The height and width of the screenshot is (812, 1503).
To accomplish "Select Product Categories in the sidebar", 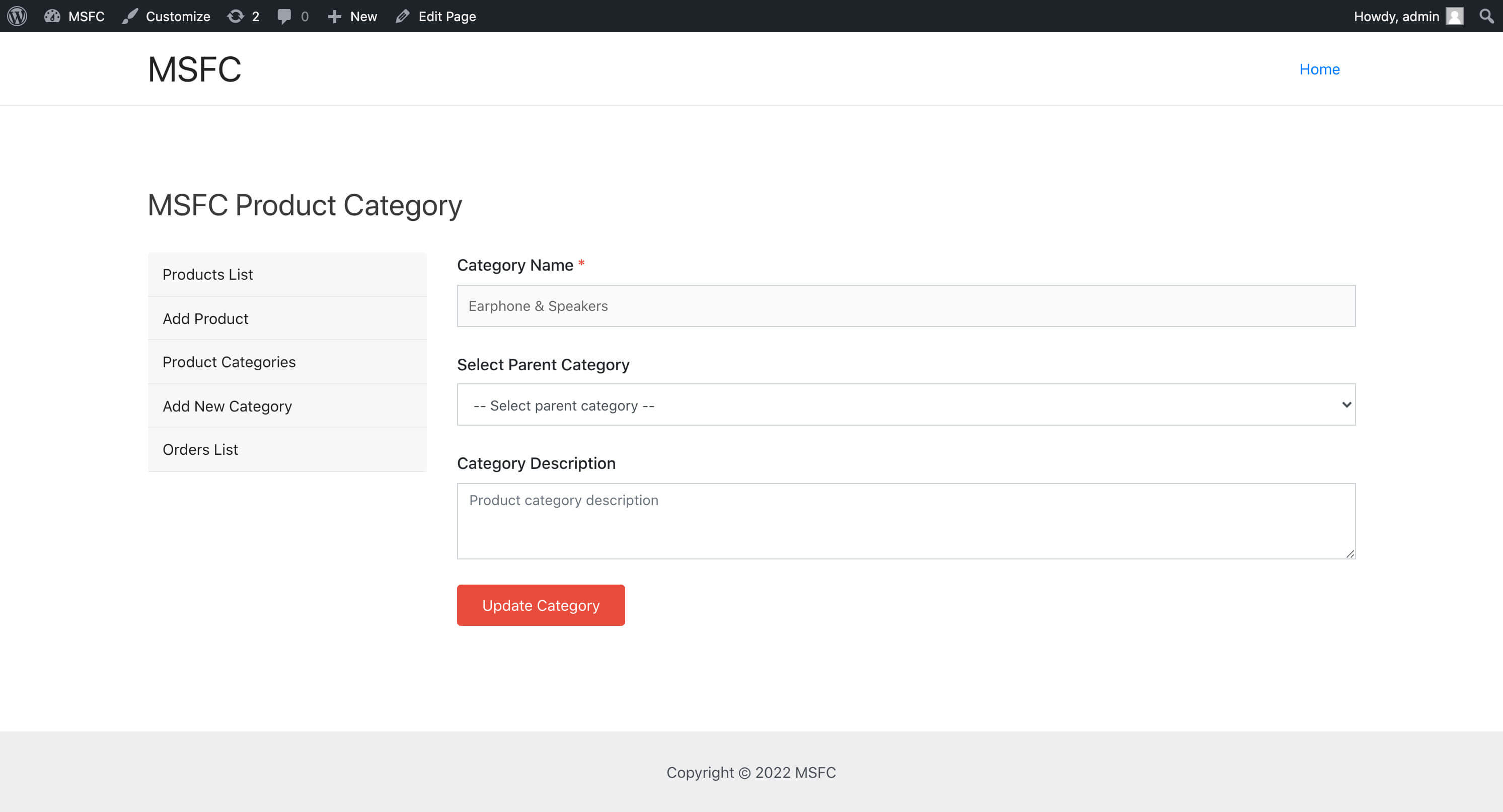I will coord(229,362).
